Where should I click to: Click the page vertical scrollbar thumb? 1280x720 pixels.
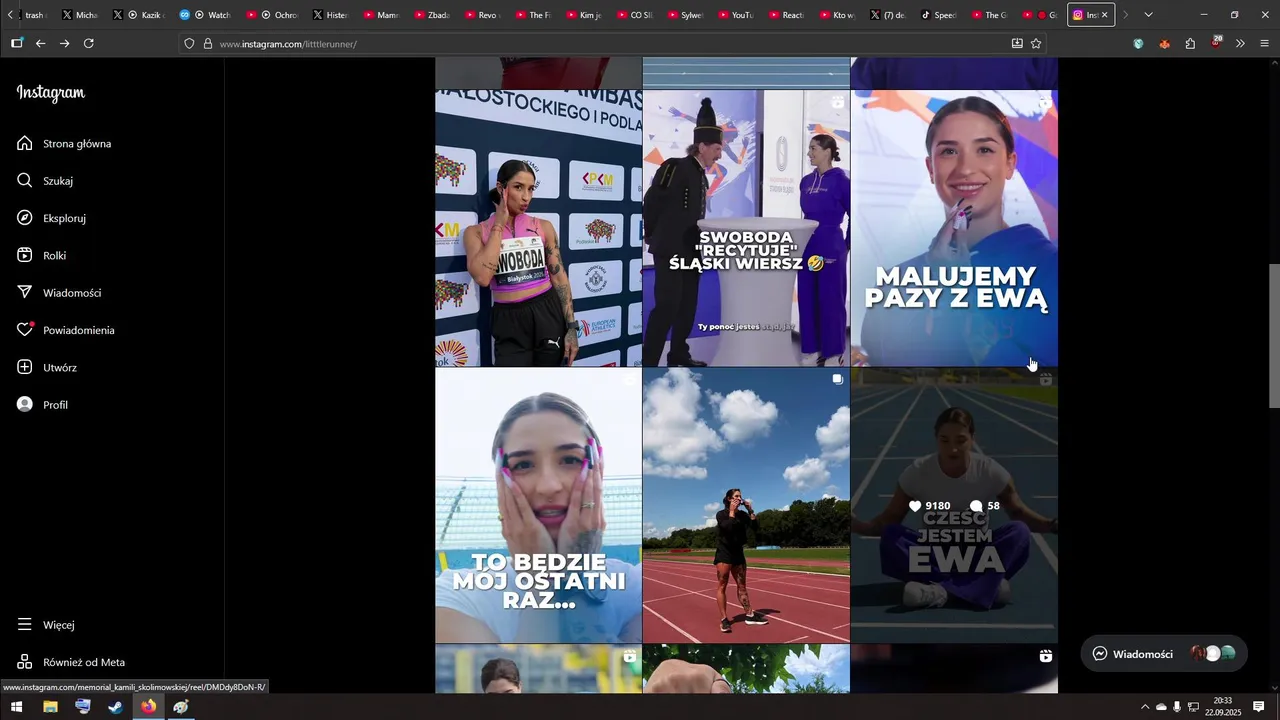[1274, 335]
